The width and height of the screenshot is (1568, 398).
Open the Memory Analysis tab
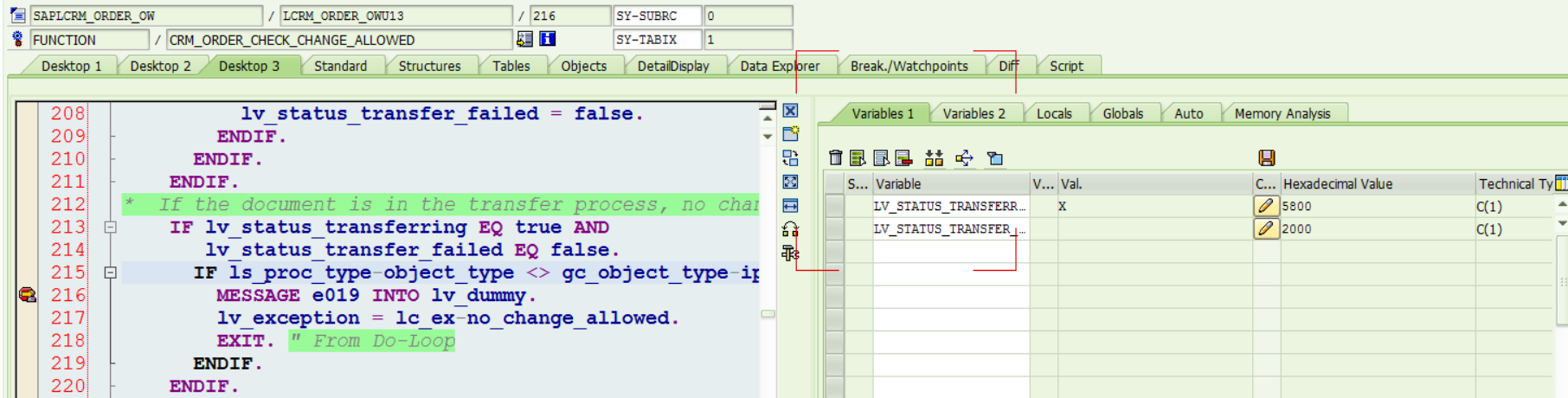1282,113
